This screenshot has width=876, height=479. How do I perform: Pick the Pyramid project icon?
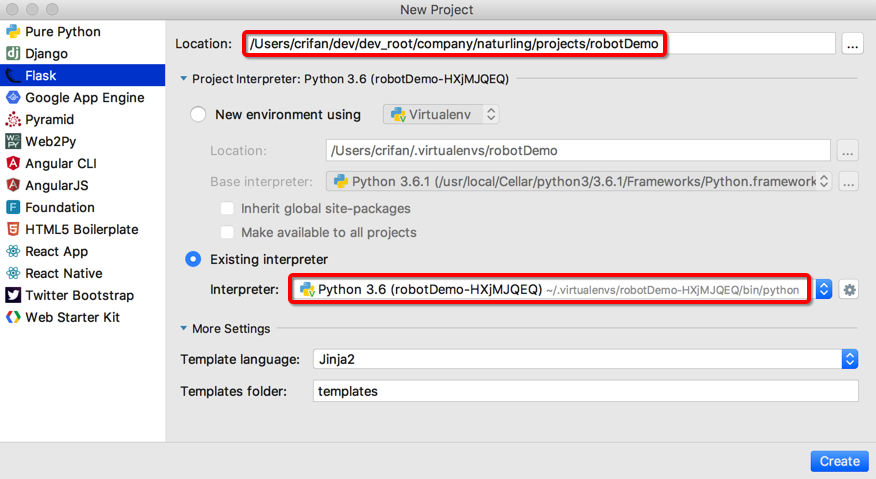coord(14,119)
